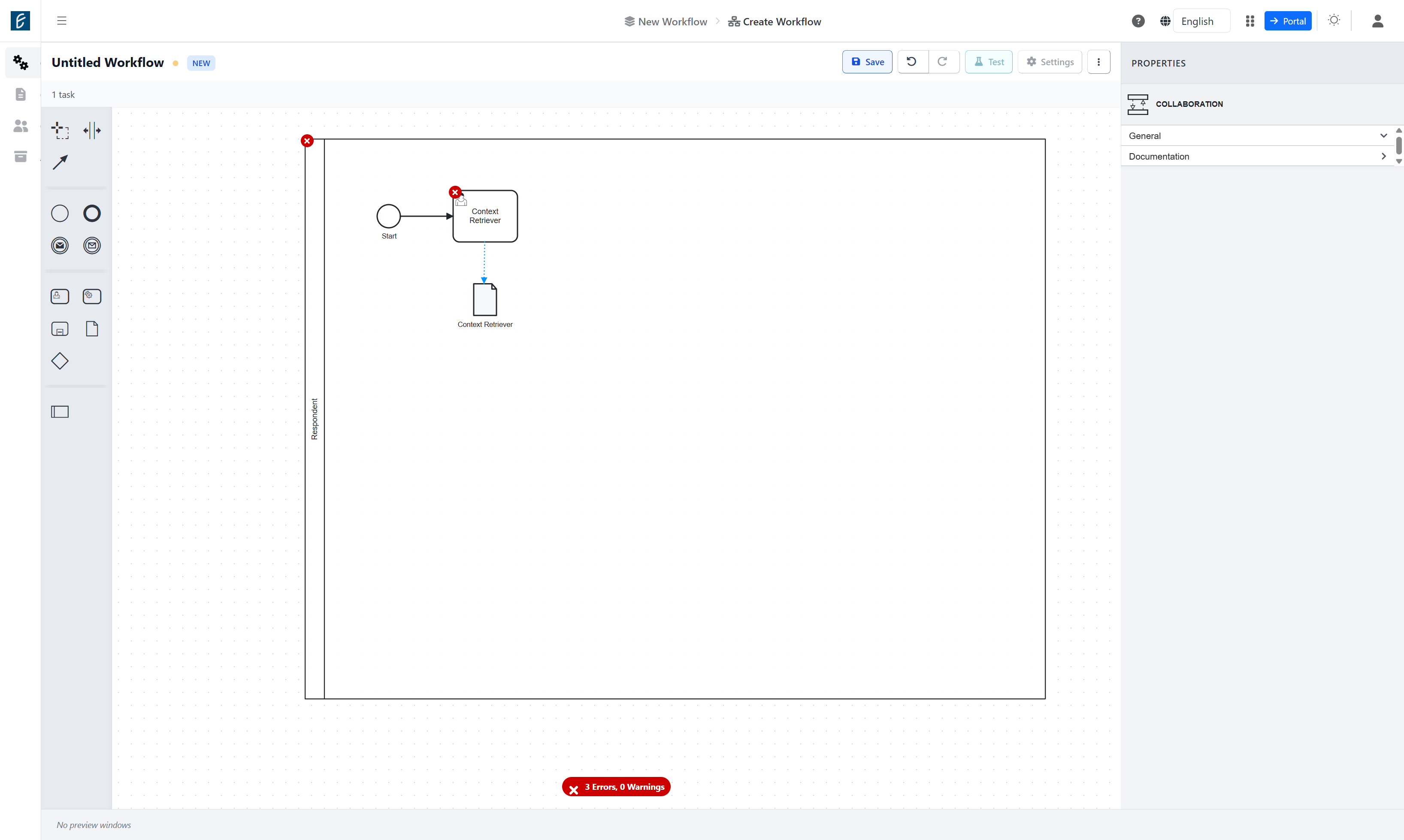Image resolution: width=1404 pixels, height=840 pixels.
Task: Add a data store task from palette
Action: pyautogui.click(x=60, y=329)
